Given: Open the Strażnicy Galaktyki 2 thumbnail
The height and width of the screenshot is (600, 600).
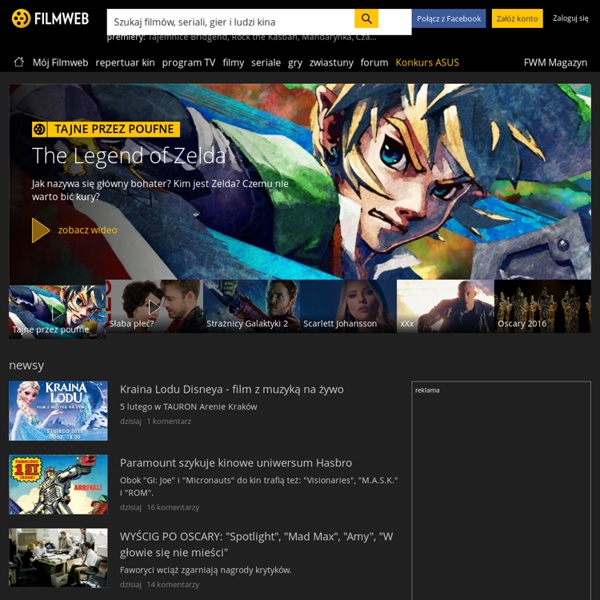Looking at the screenshot, I should 251,308.
